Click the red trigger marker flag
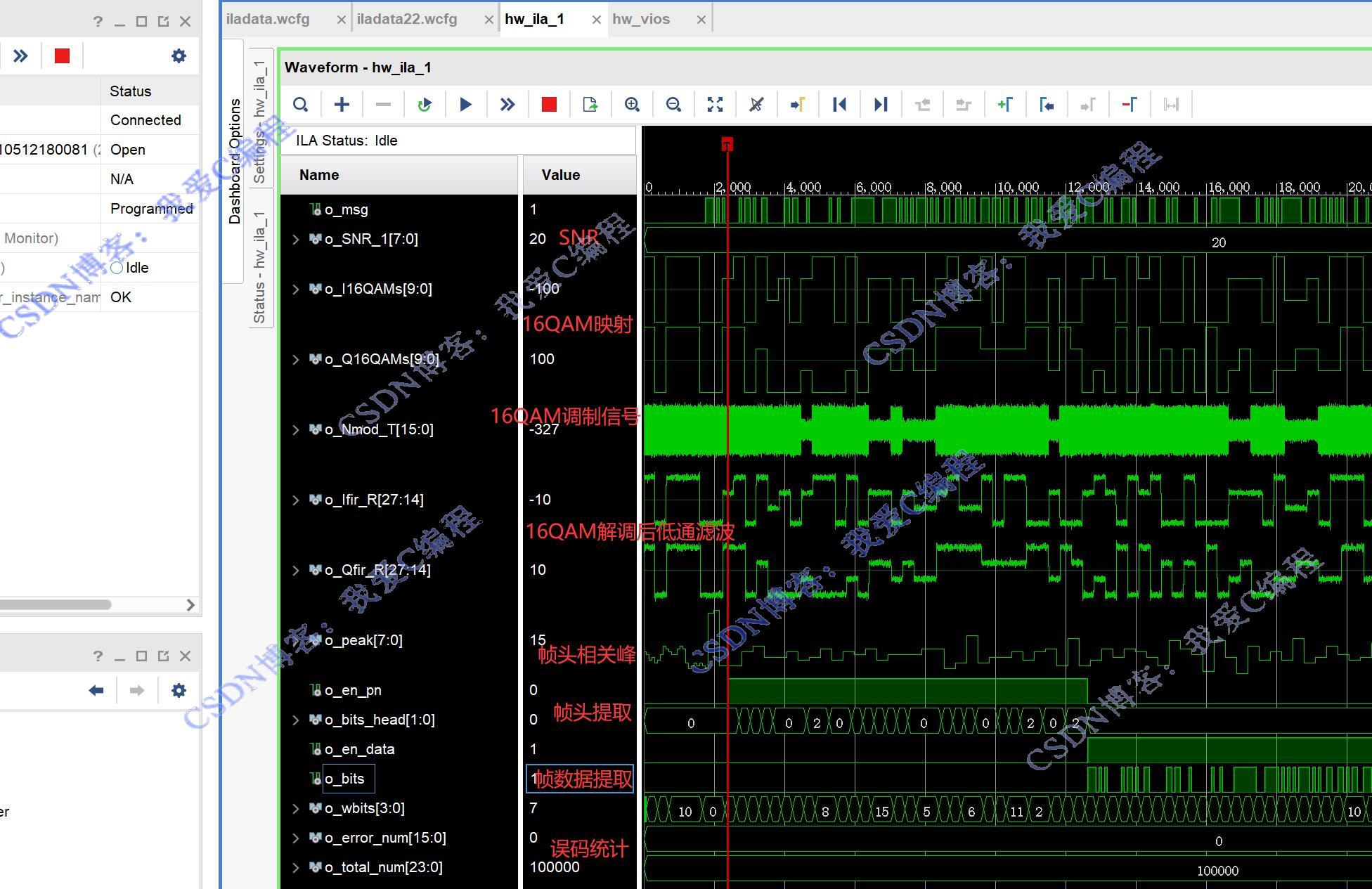This screenshot has width=1372, height=889. pos(727,145)
